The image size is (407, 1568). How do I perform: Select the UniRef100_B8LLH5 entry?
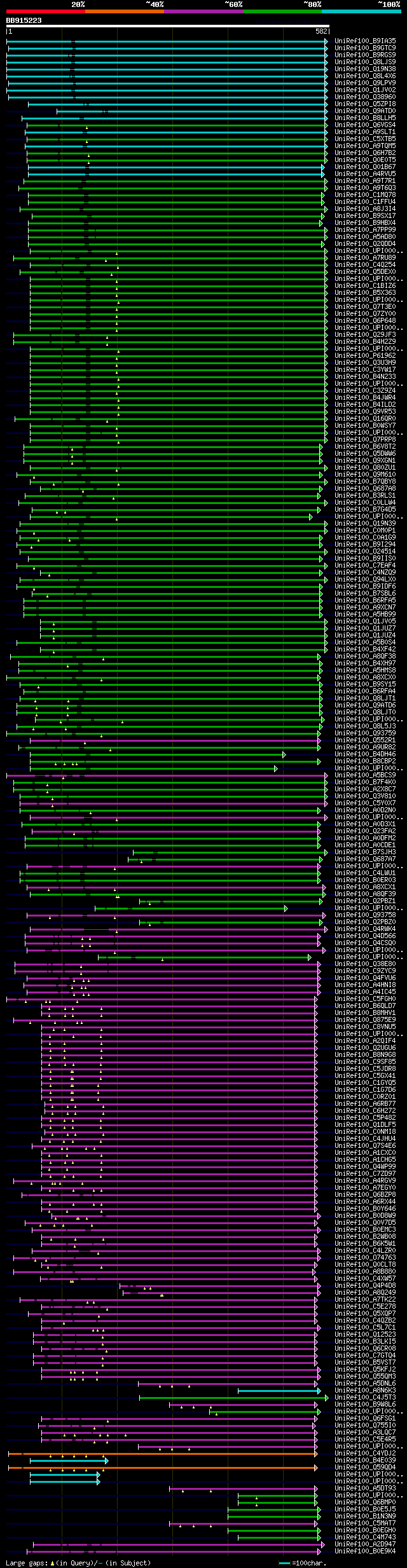(365, 118)
